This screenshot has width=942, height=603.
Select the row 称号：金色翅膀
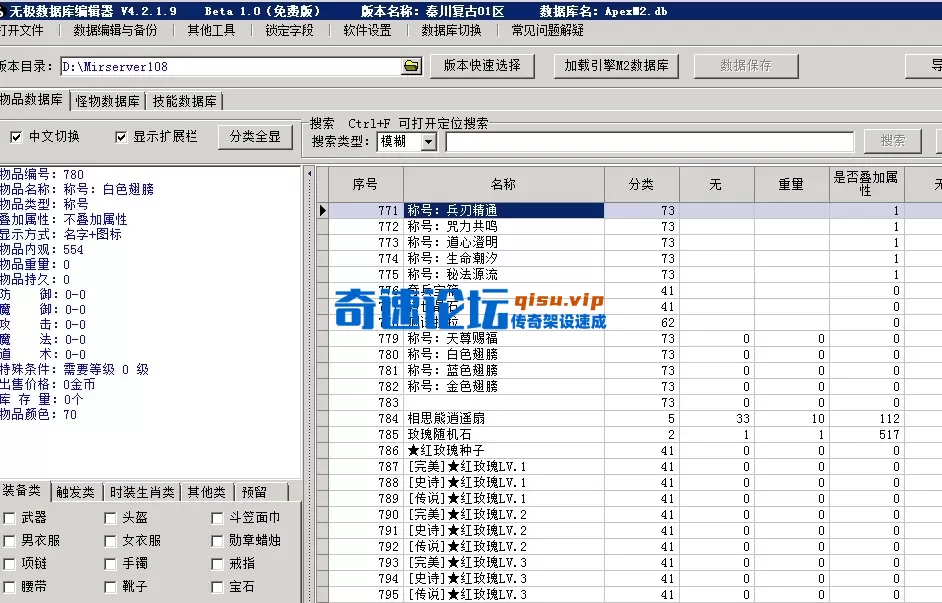click(x=629, y=386)
